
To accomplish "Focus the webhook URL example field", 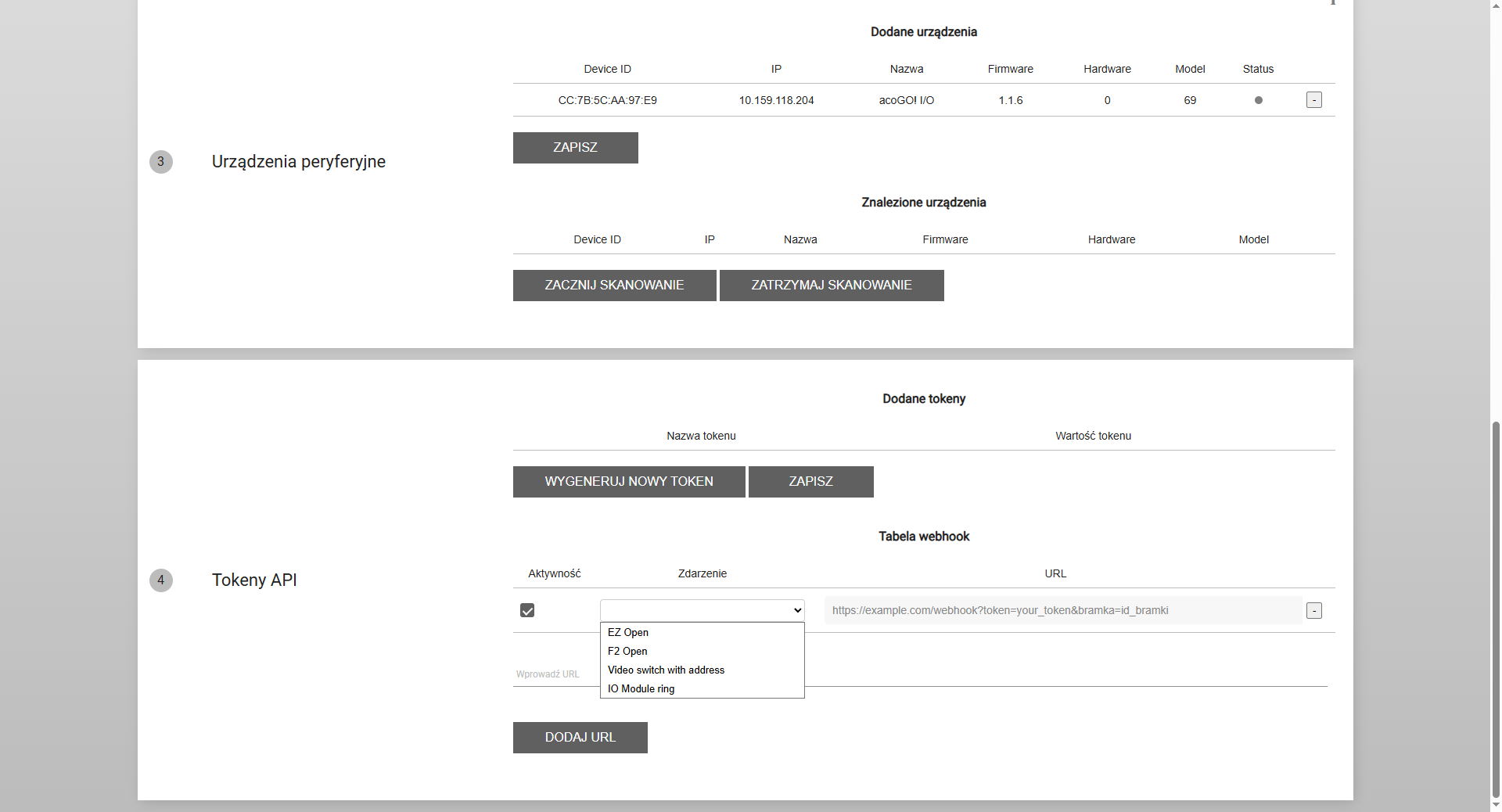I will 1062,611.
